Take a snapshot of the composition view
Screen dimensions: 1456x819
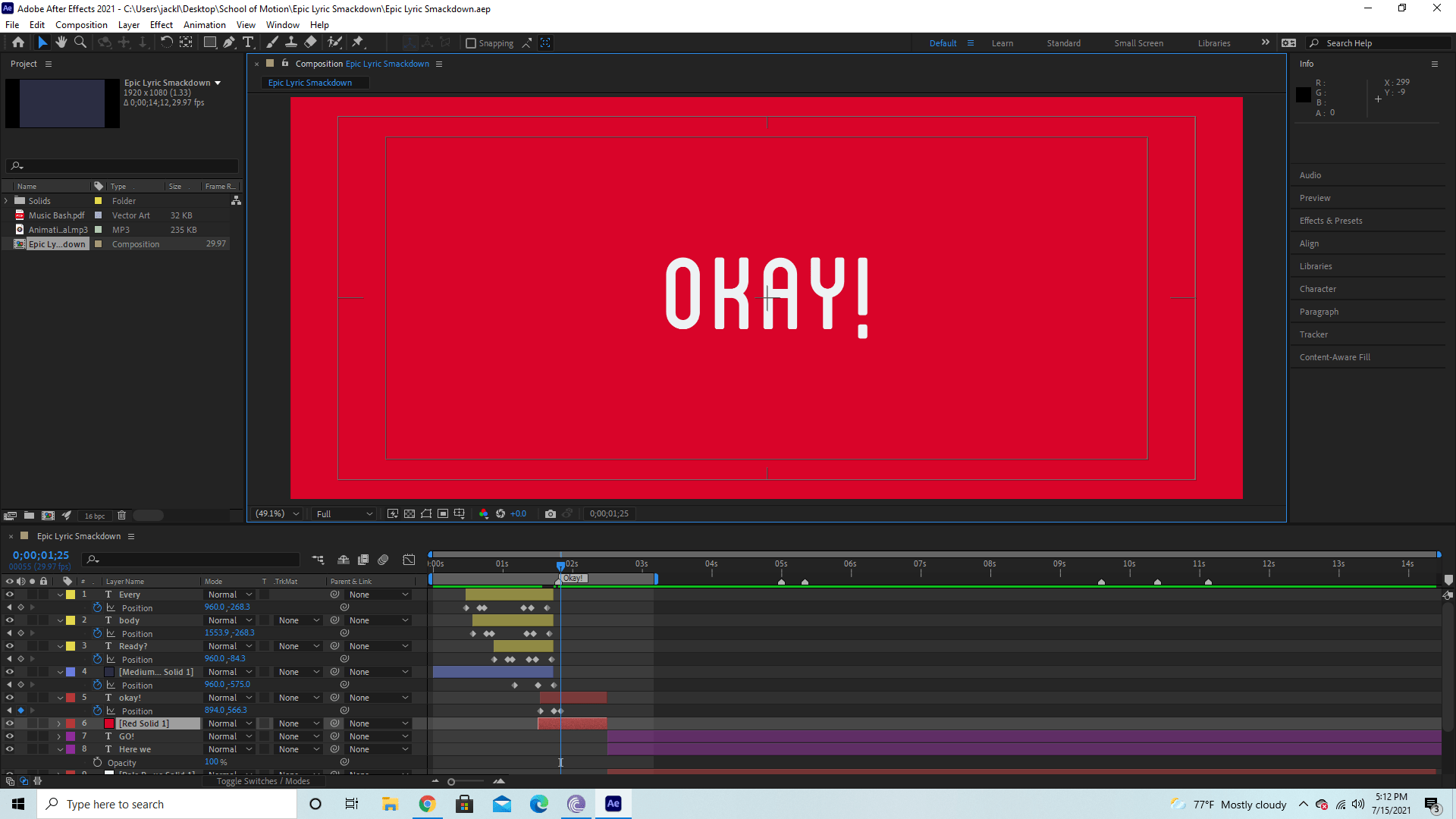point(551,513)
